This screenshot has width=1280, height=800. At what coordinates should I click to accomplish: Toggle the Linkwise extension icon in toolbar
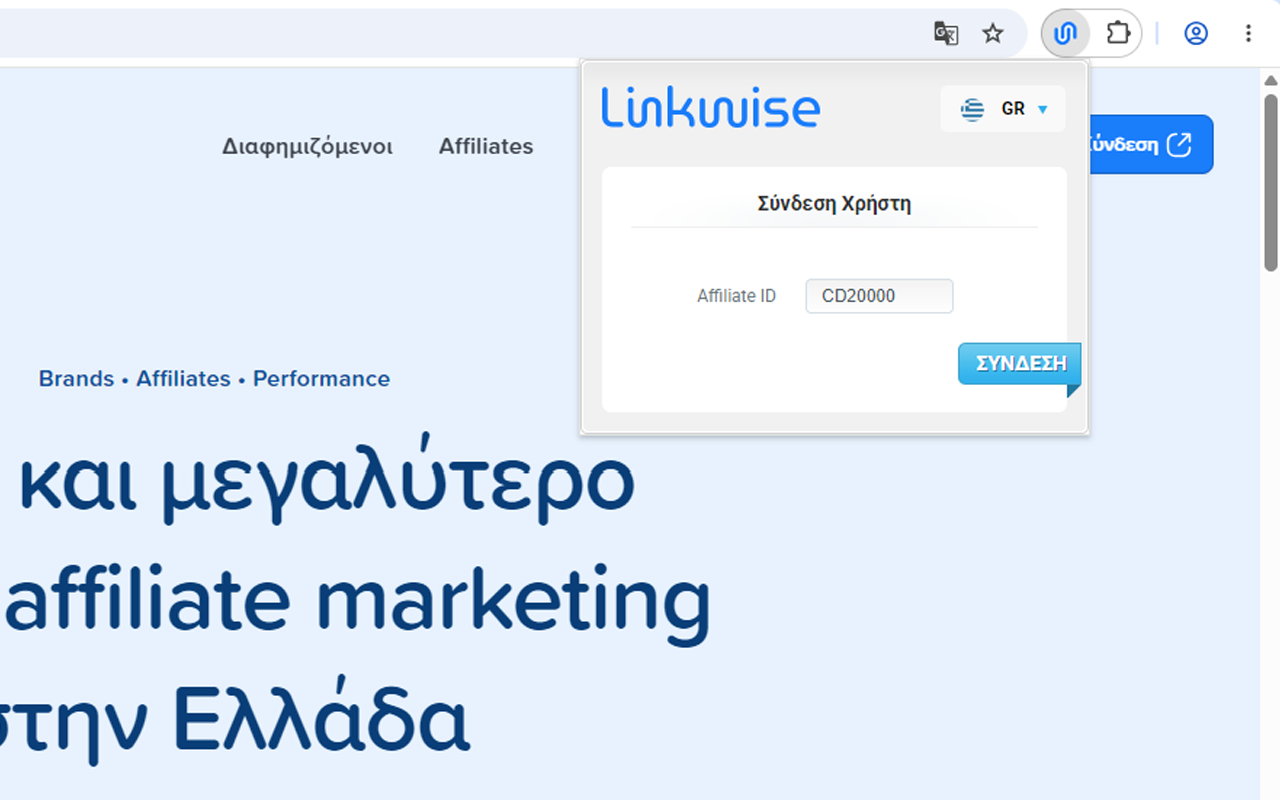click(1066, 34)
